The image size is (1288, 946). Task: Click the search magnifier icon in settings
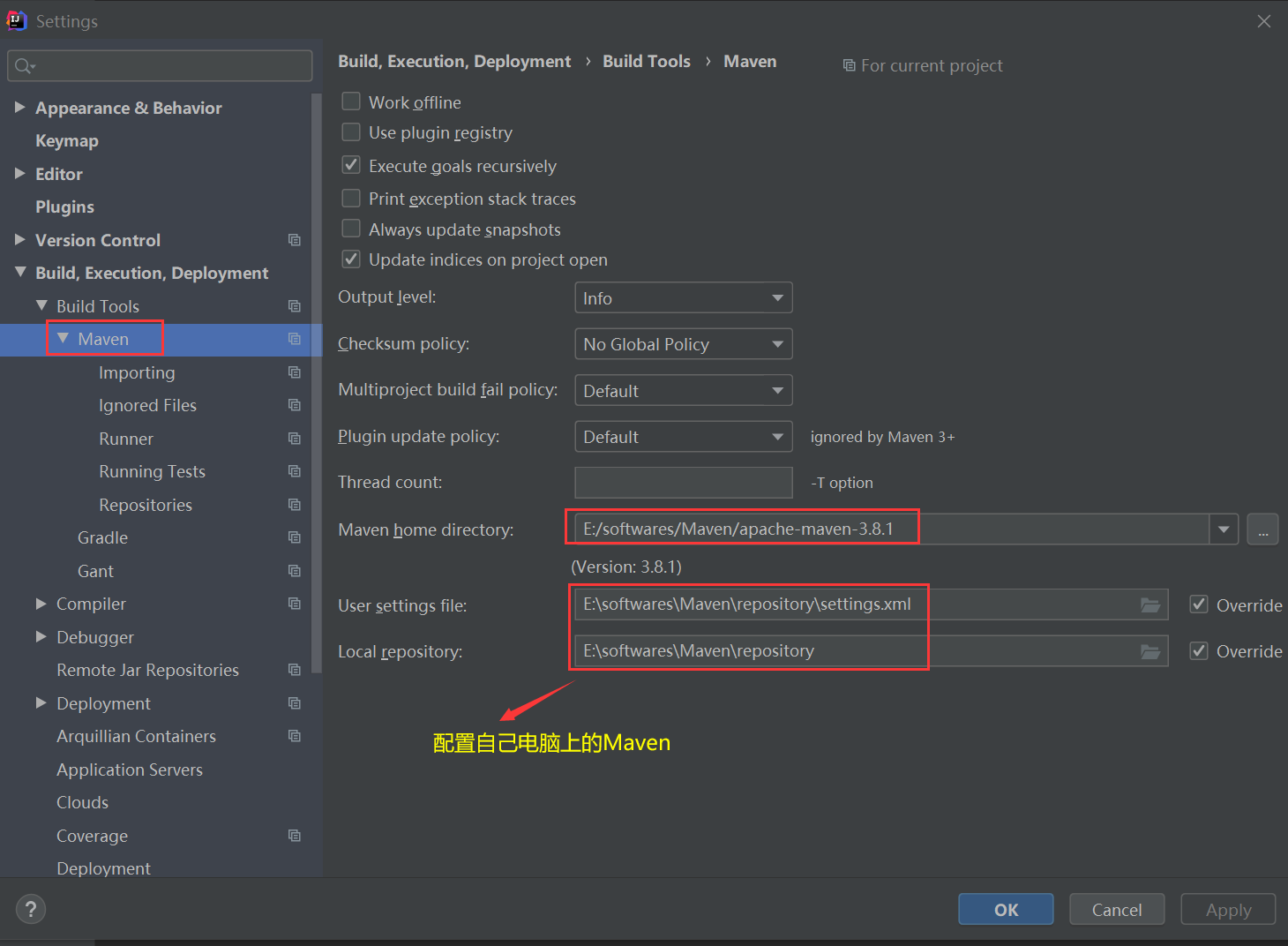point(24,66)
